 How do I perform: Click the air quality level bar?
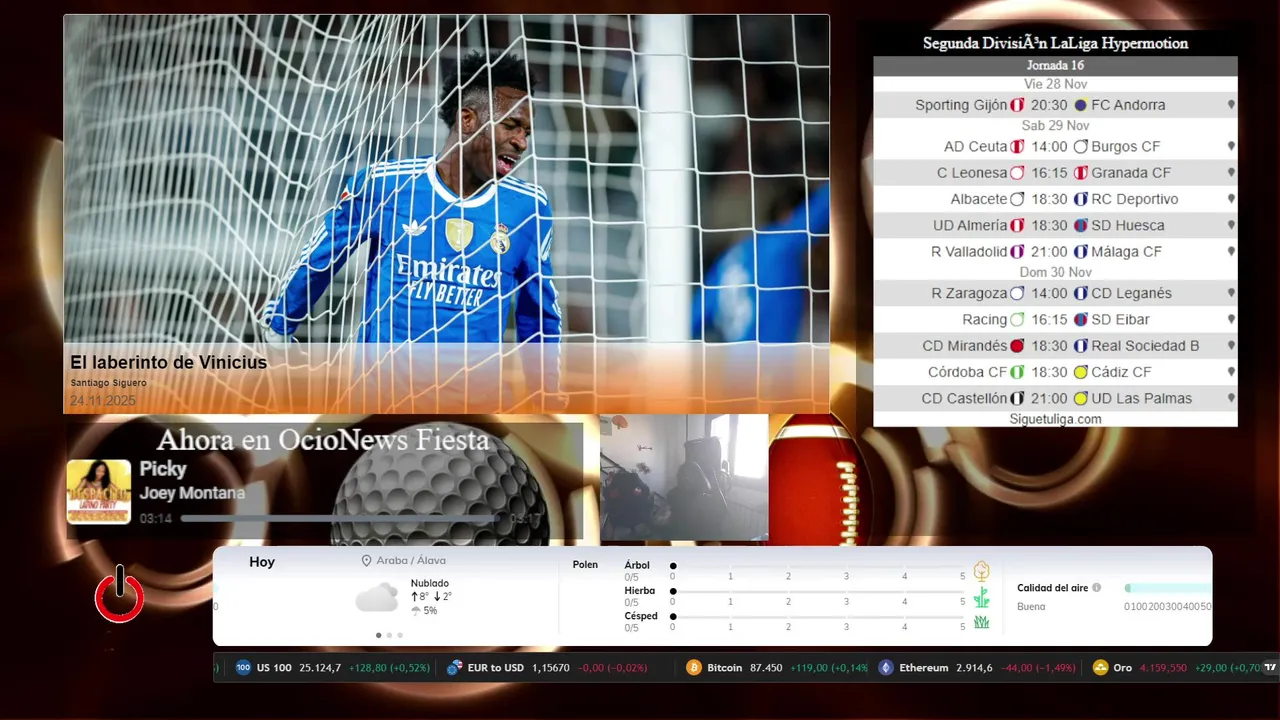coord(1167,588)
